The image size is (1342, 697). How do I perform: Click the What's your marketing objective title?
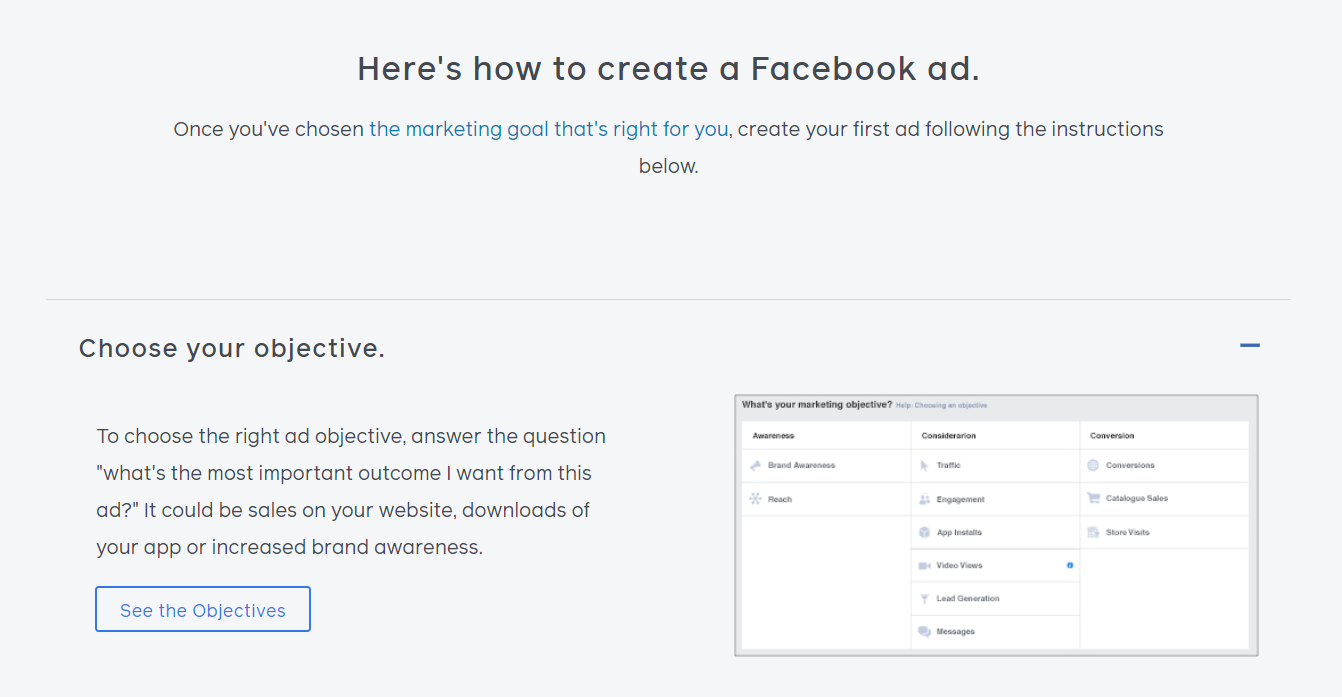(x=817, y=405)
